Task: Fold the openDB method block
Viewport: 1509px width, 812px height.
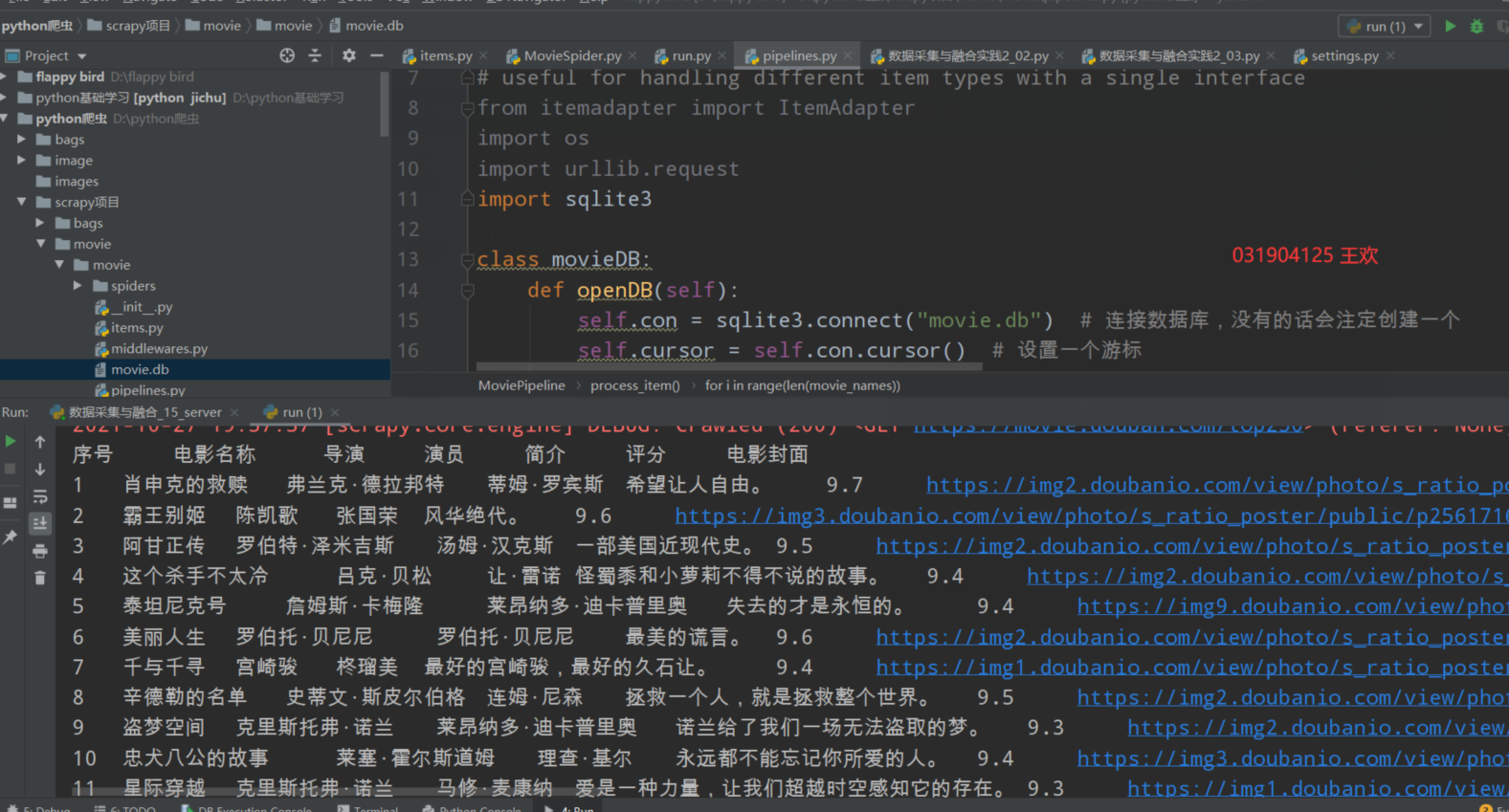Action: pos(468,290)
